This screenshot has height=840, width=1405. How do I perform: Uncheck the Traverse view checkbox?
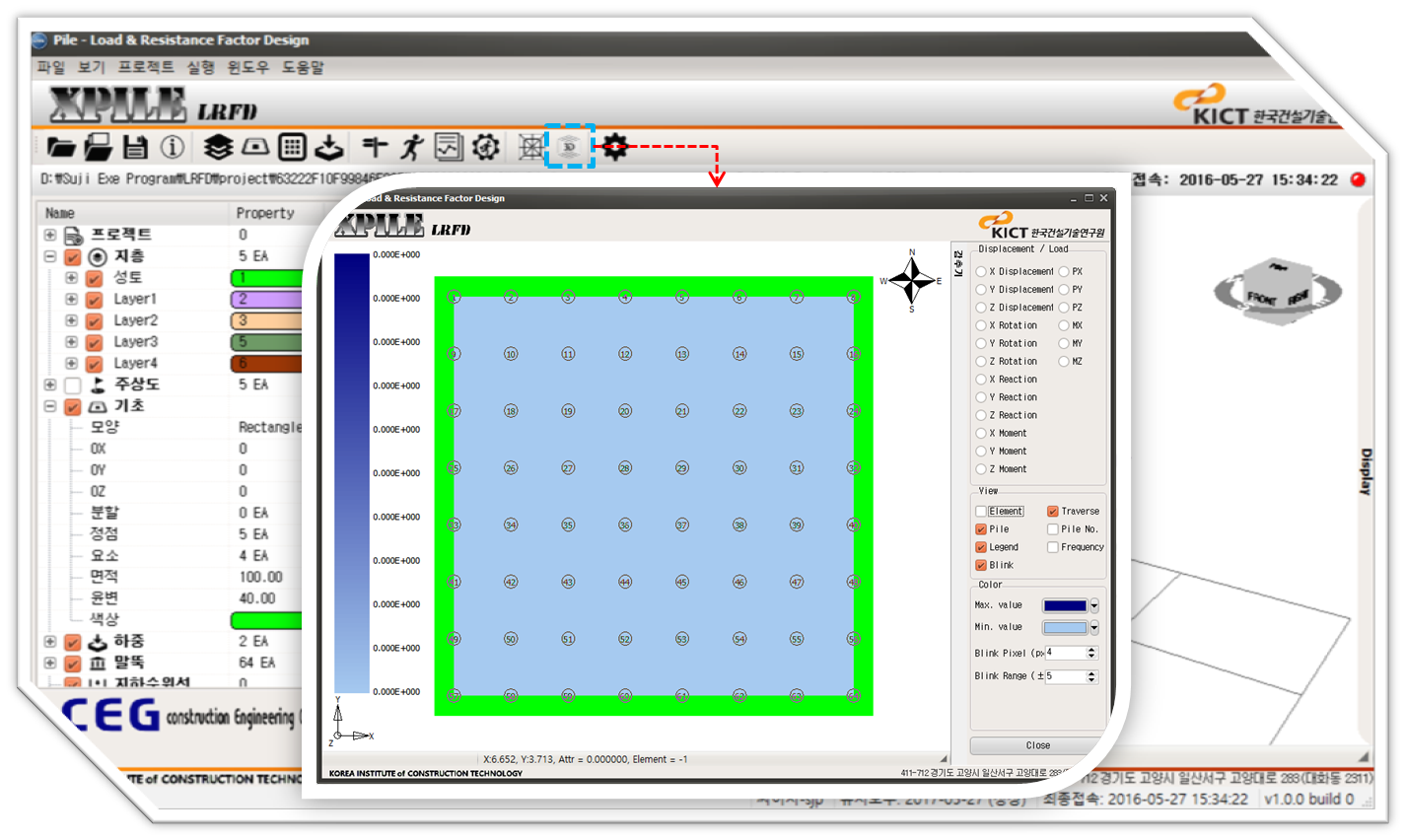click(x=1053, y=511)
